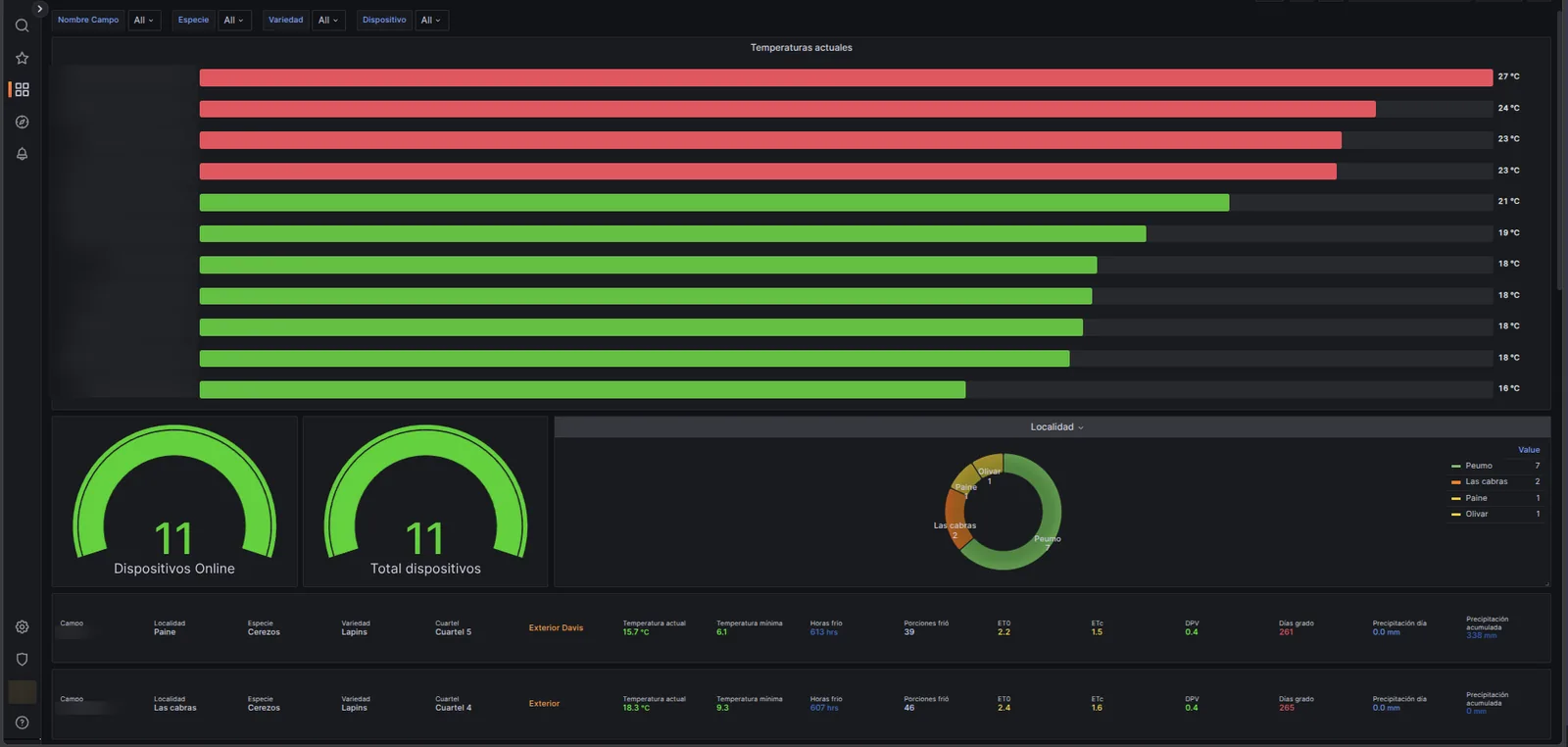Image resolution: width=1568 pixels, height=747 pixels.
Task: Open the Localidad panel title menu
Action: 1056,427
